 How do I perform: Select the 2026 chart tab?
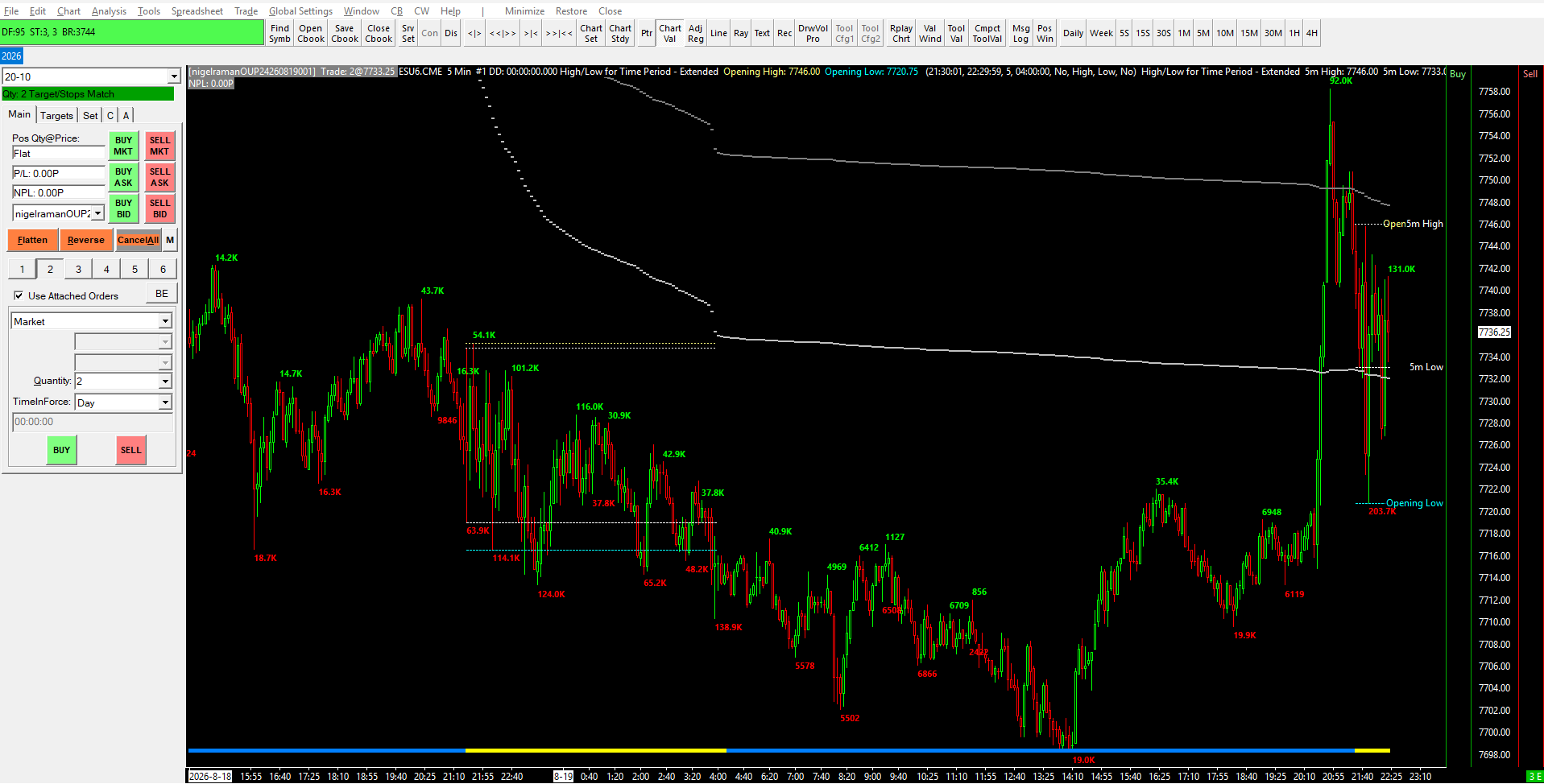11,56
